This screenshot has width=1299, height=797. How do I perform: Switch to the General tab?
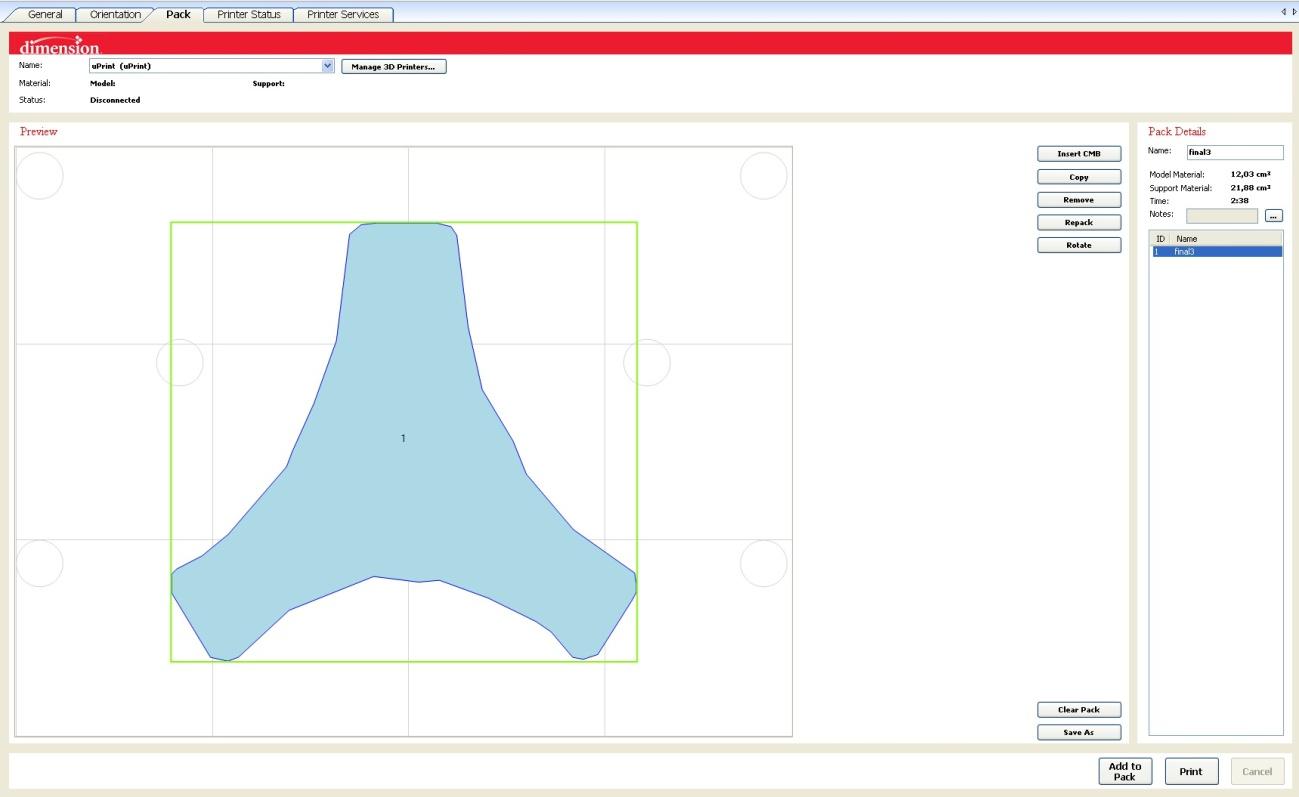45,15
